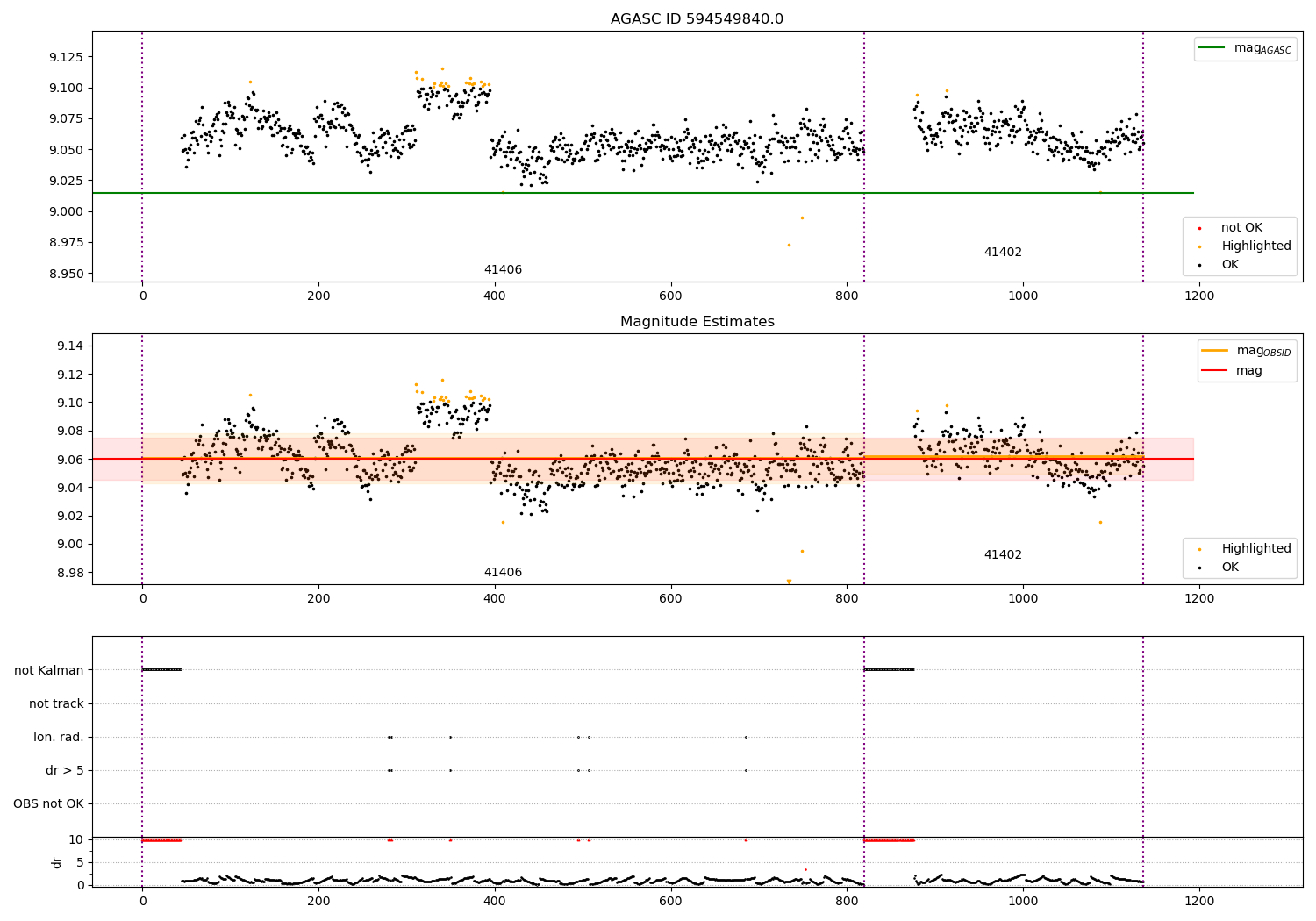Screen dimensions: 1316x921
Task: Click the green mag AGASC legend line
Action: [1212, 48]
